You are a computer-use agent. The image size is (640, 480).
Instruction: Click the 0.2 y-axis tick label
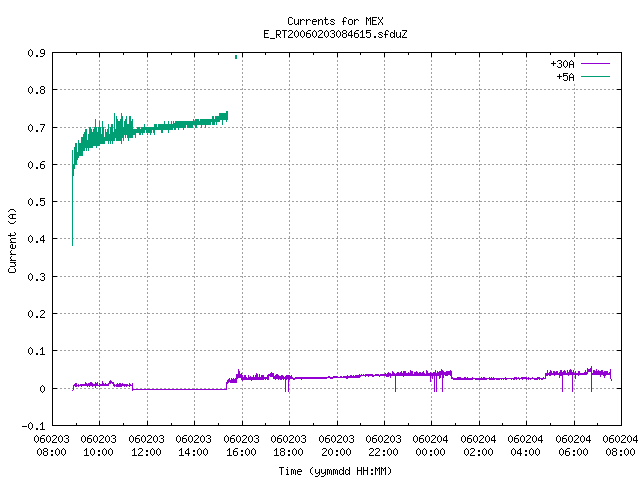point(36,314)
